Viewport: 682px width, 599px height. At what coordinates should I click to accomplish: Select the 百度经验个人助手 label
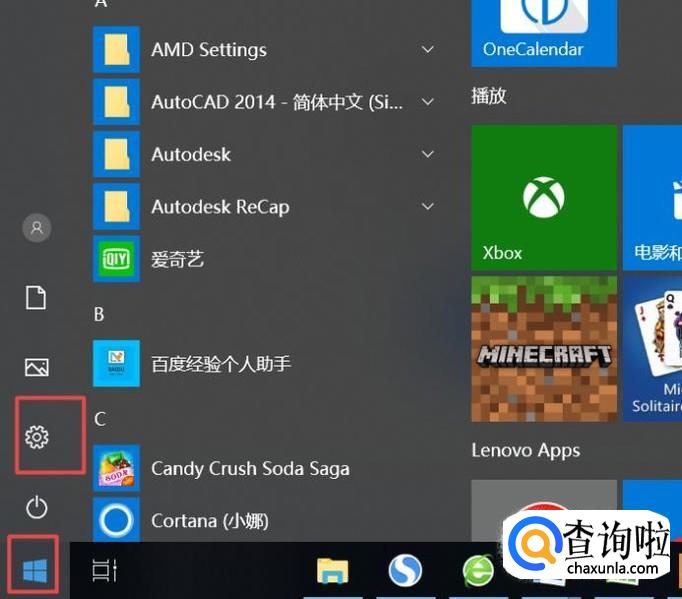click(221, 364)
